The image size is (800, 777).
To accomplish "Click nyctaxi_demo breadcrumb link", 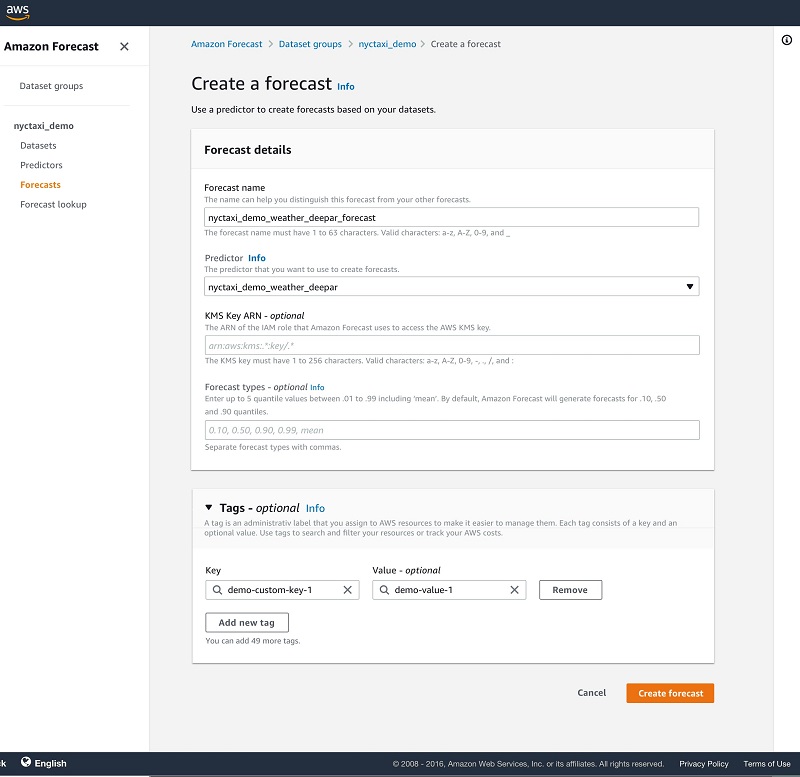I will pos(387,44).
